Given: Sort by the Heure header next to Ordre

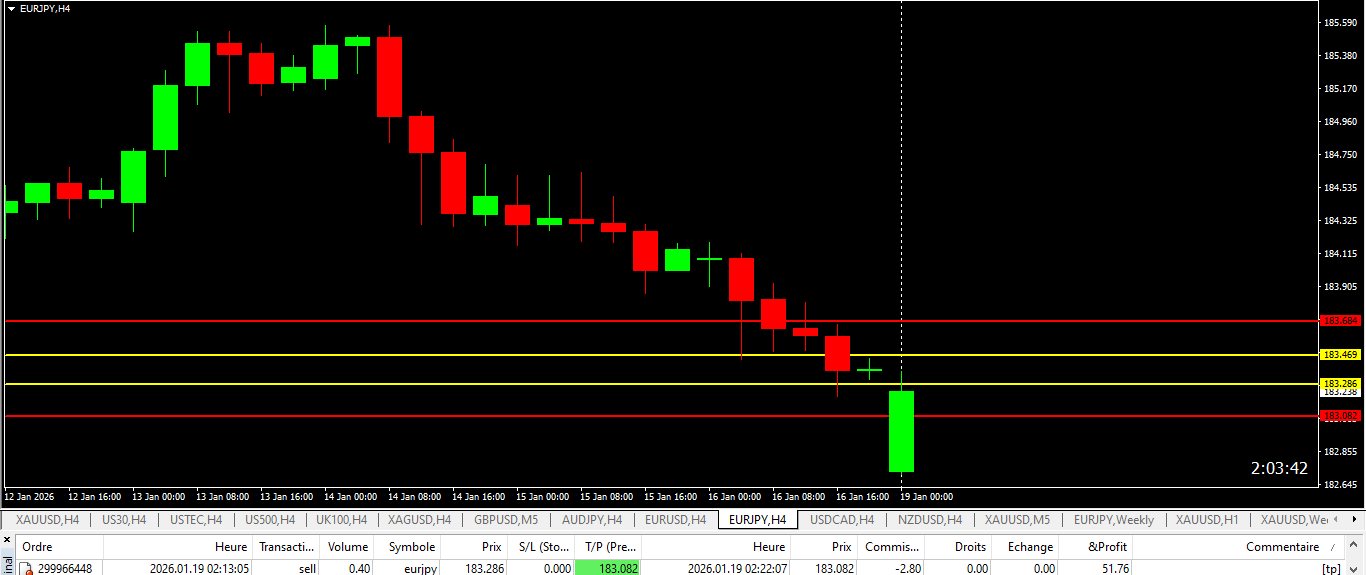Looking at the screenshot, I should point(178,547).
